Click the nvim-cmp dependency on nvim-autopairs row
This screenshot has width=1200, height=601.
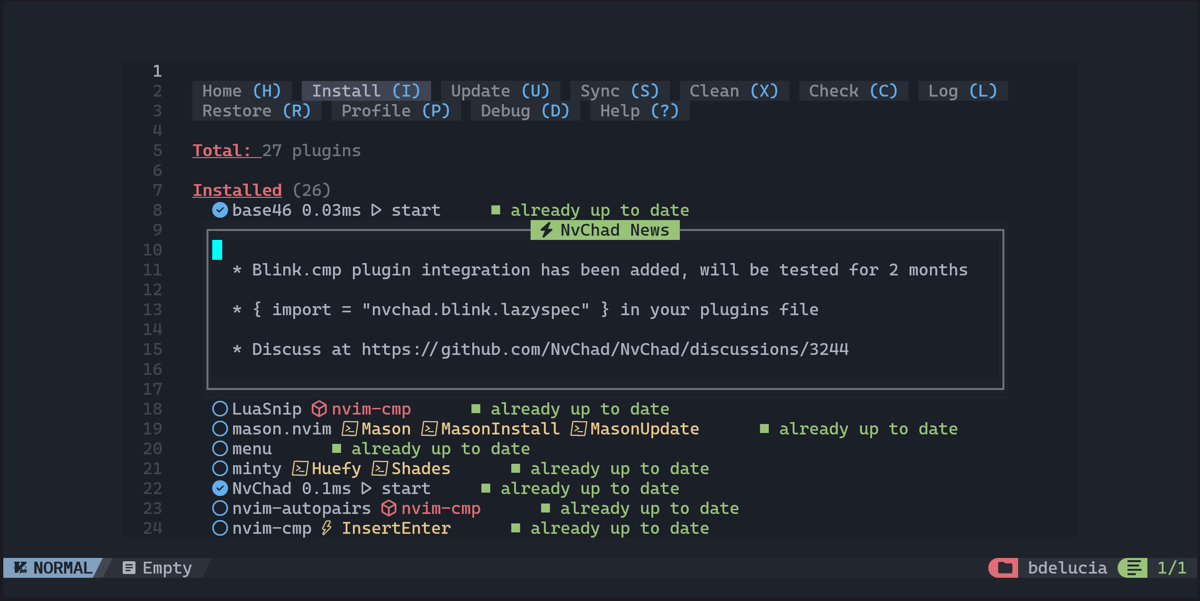[441, 508]
